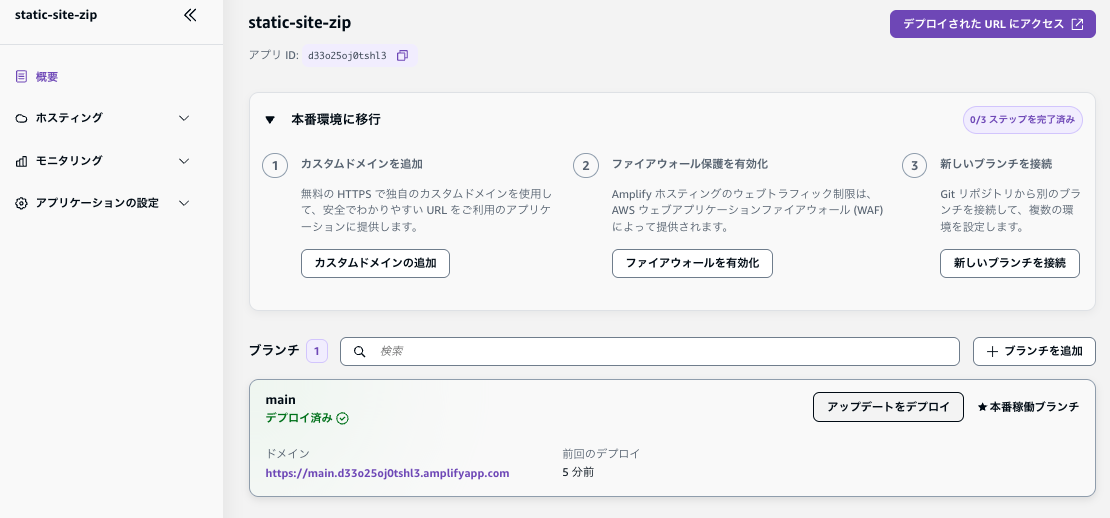The height and width of the screenshot is (518, 1110).
Task: Click the ファイアウォール保護を有効化 step heading
Action: (690, 165)
